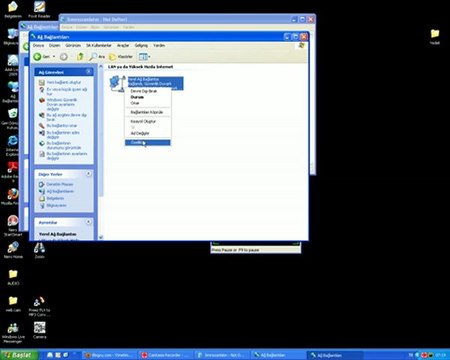Open the Foxit Reader desktop icon
Viewport: 450px width, 360px height.
coord(39,9)
